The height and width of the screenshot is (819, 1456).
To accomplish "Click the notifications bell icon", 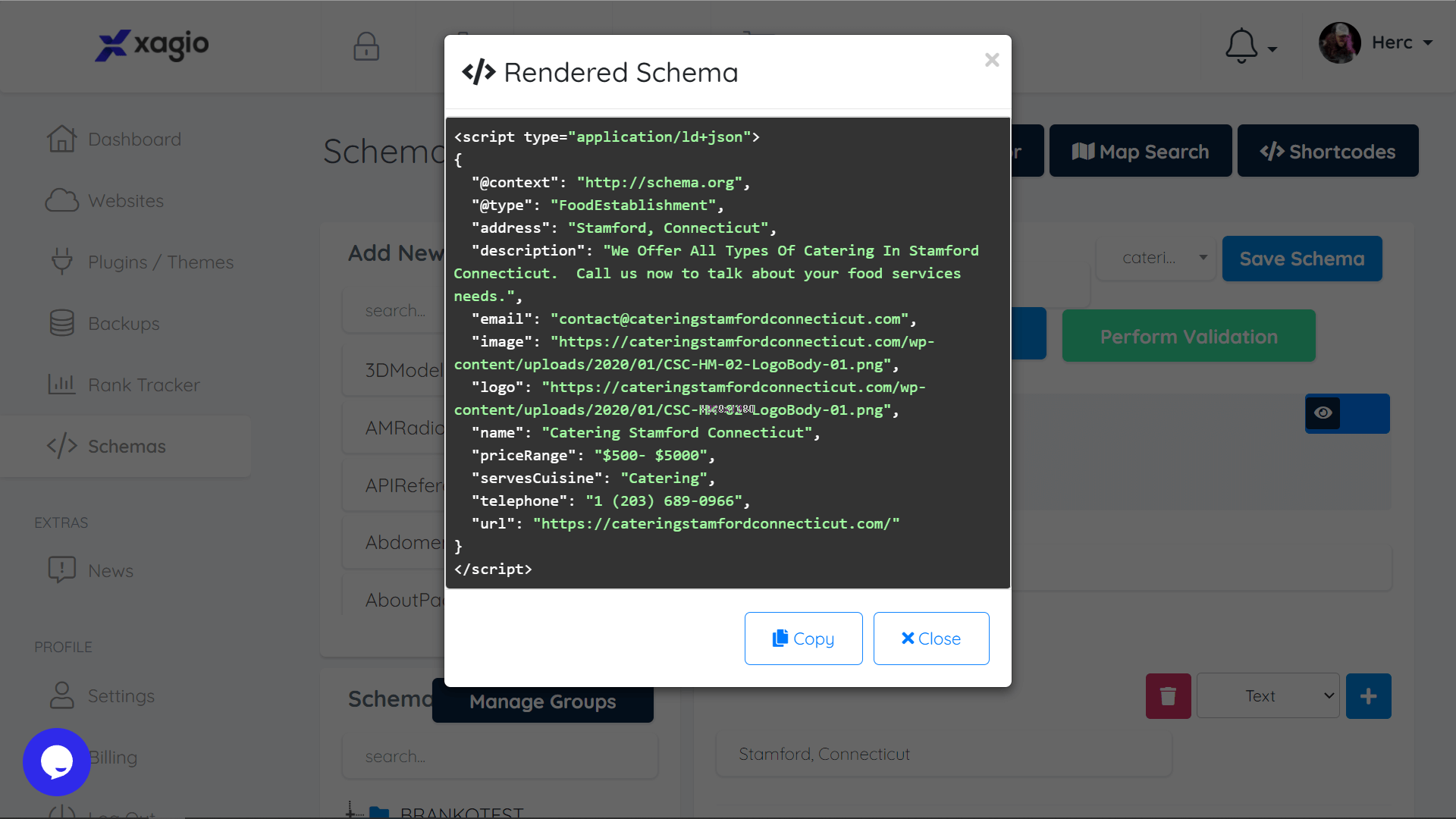I will click(x=1241, y=44).
